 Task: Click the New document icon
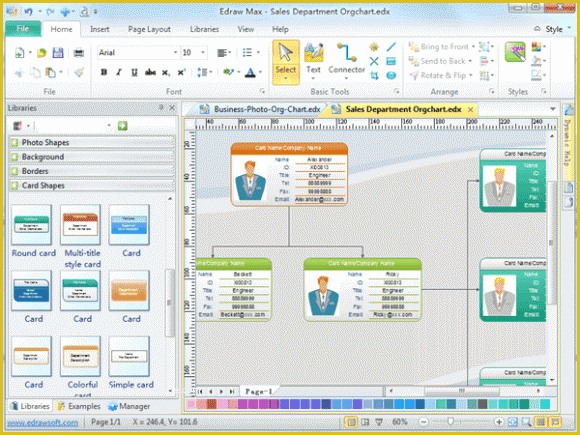[x=19, y=53]
